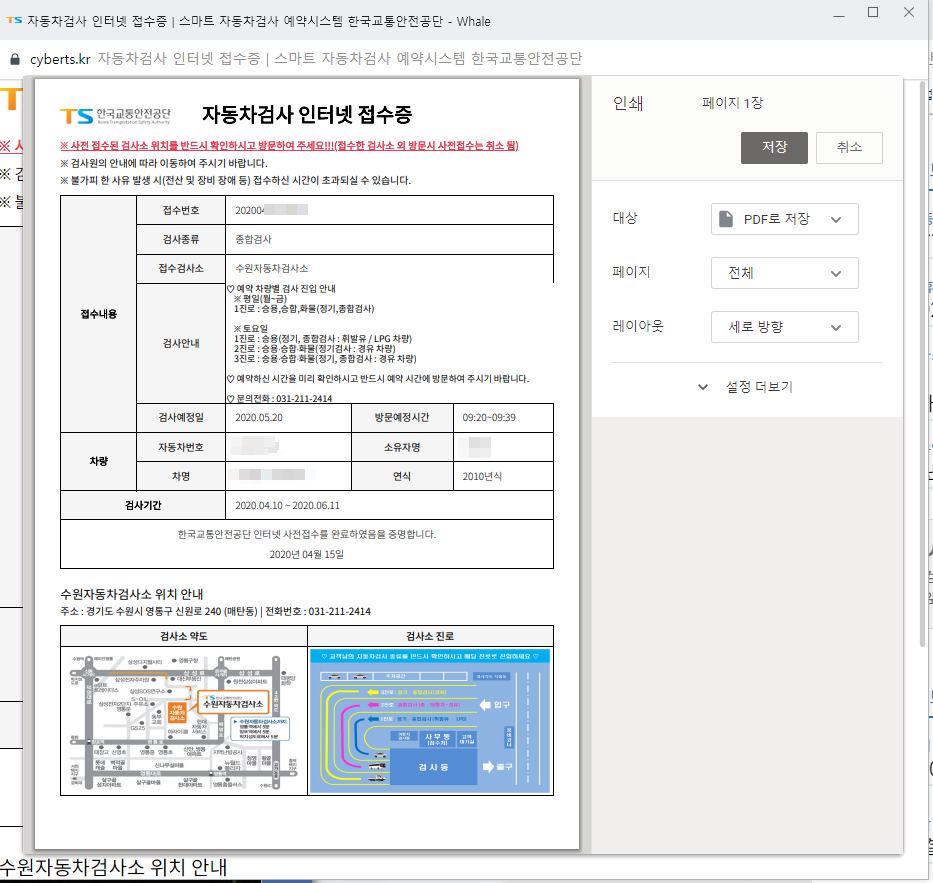Screen dimensions: 933x883
Task: Click the 2020년 04월 15일 issue date
Action: click(x=306, y=555)
